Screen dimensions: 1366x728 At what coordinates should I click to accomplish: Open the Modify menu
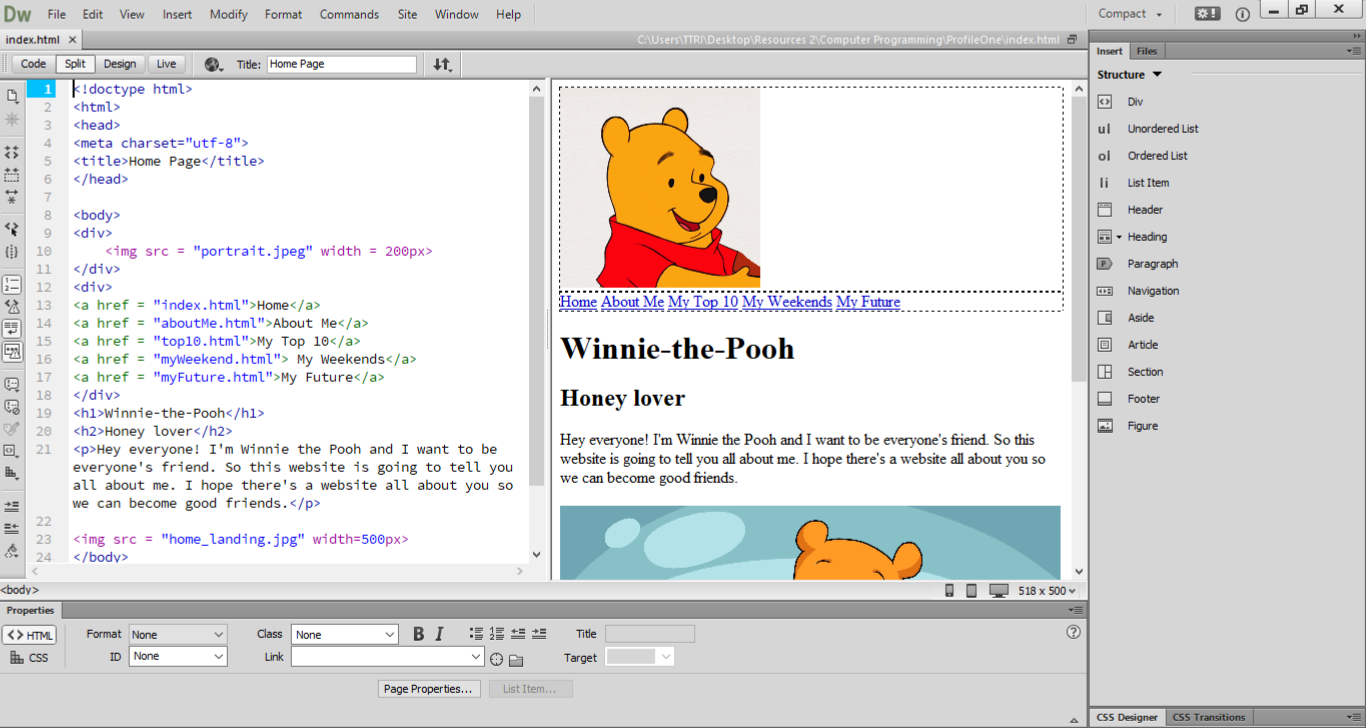coord(229,14)
